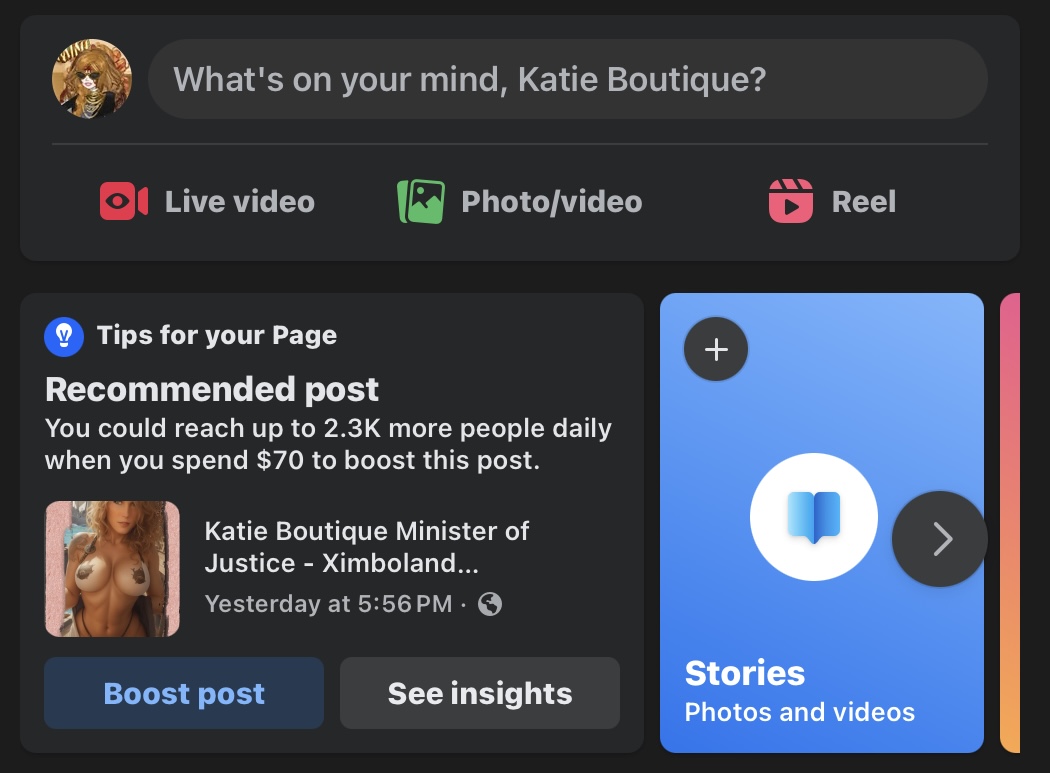Show next stories with the right chevron

click(940, 539)
